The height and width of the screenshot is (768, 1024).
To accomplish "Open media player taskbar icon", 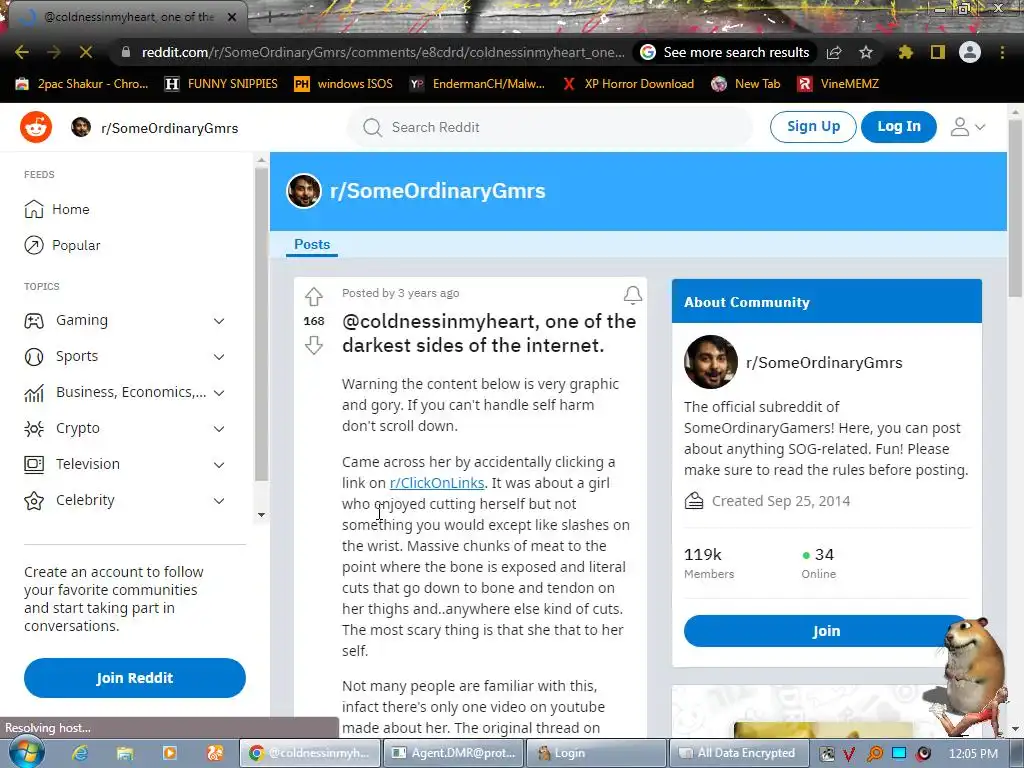I will pyautogui.click(x=169, y=753).
